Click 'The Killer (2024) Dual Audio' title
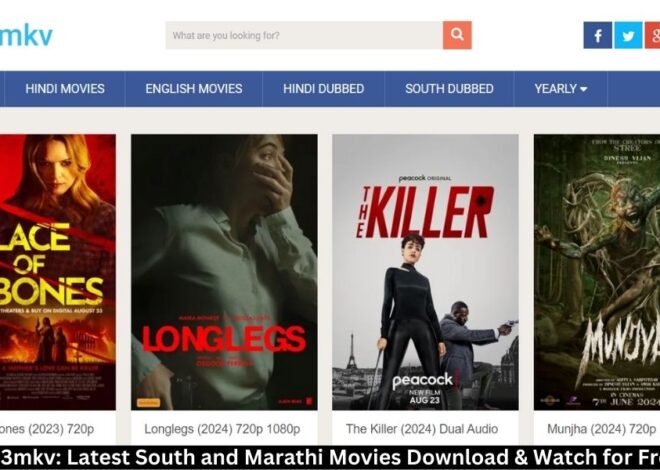 click(422, 429)
